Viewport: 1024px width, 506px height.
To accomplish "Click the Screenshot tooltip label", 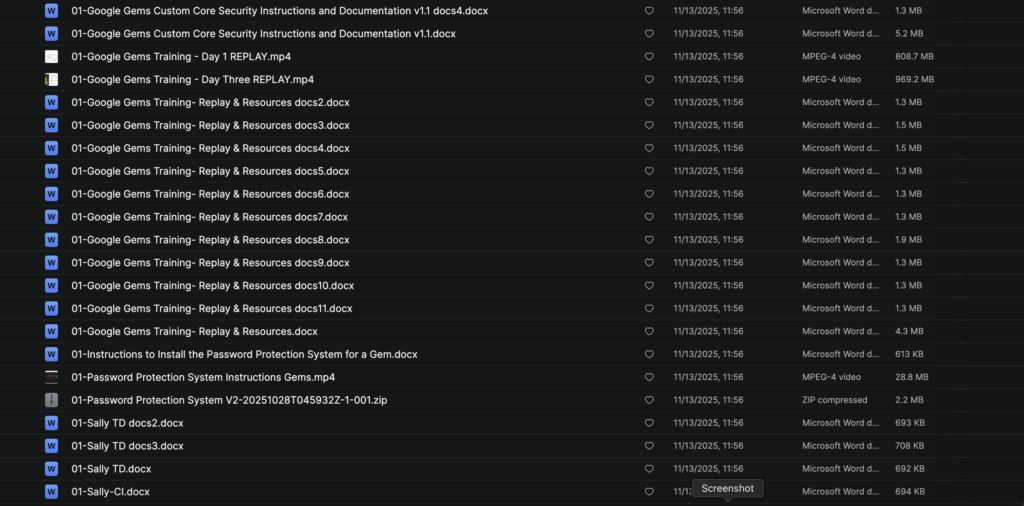I will (x=727, y=488).
